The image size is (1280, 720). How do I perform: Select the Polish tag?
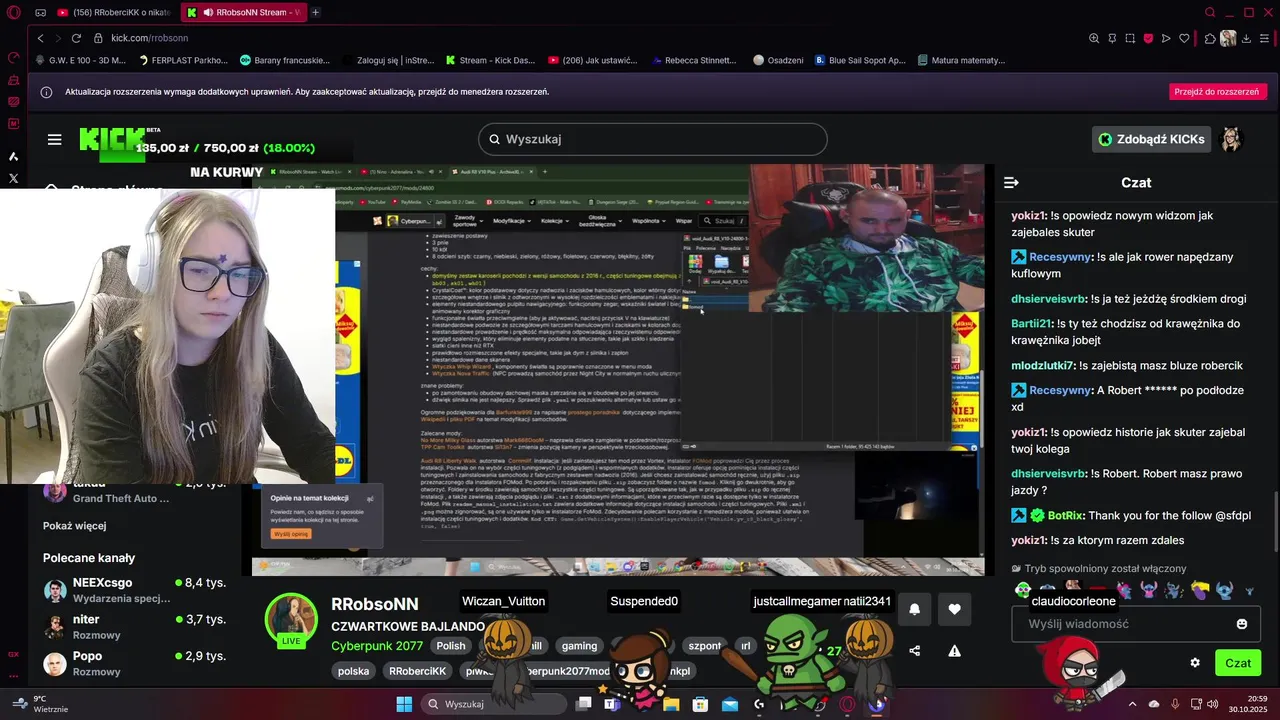pos(451,646)
